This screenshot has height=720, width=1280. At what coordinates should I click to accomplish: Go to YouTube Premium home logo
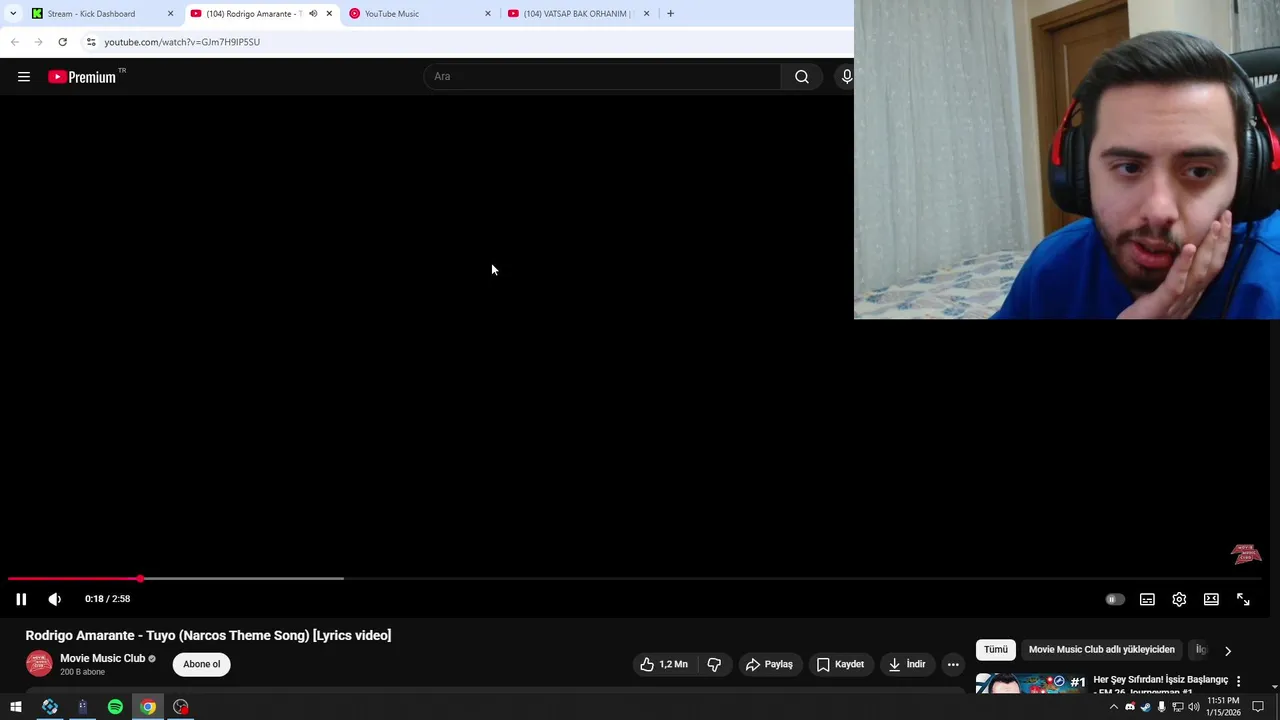(x=83, y=77)
